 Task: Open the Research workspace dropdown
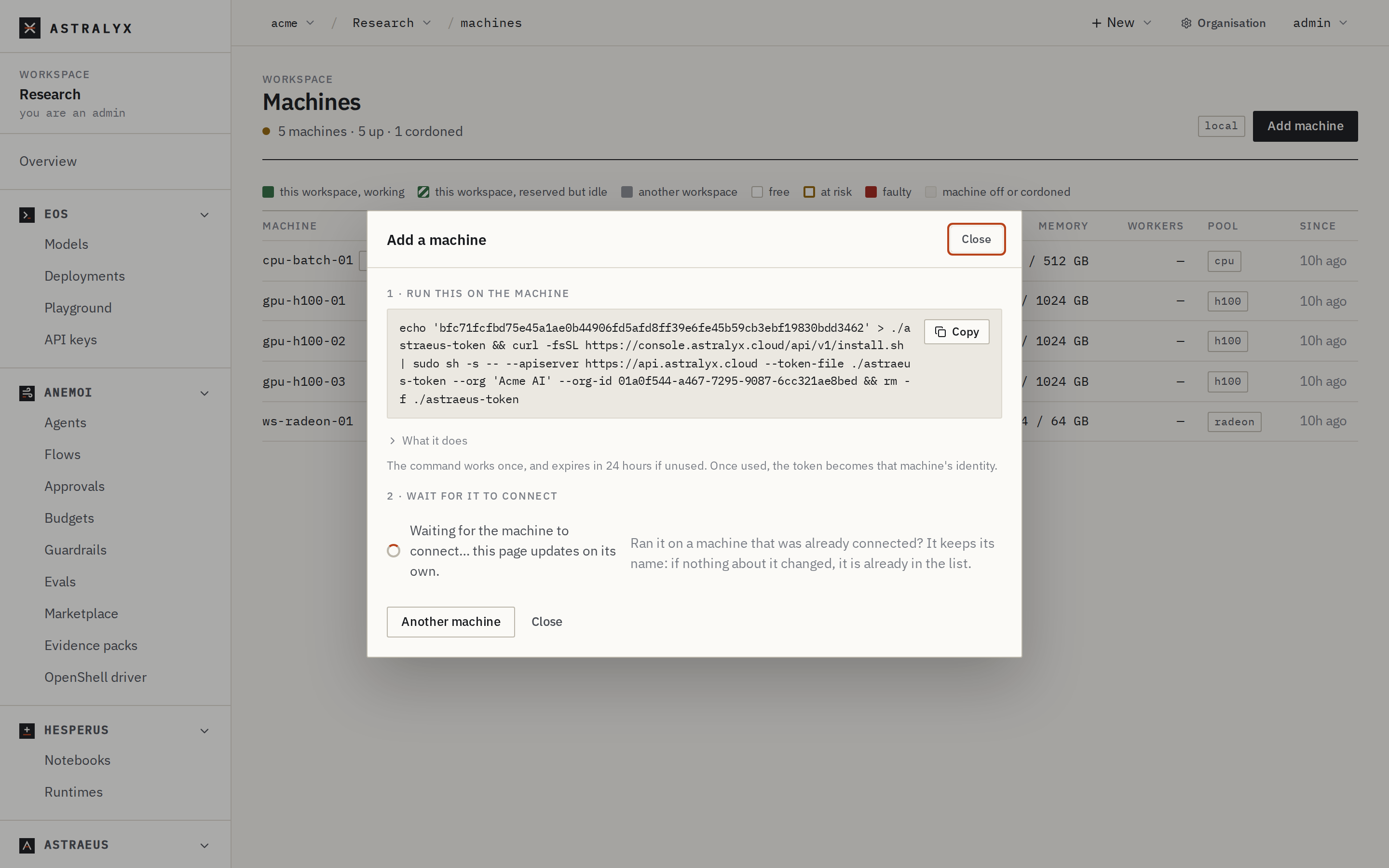[x=392, y=23]
